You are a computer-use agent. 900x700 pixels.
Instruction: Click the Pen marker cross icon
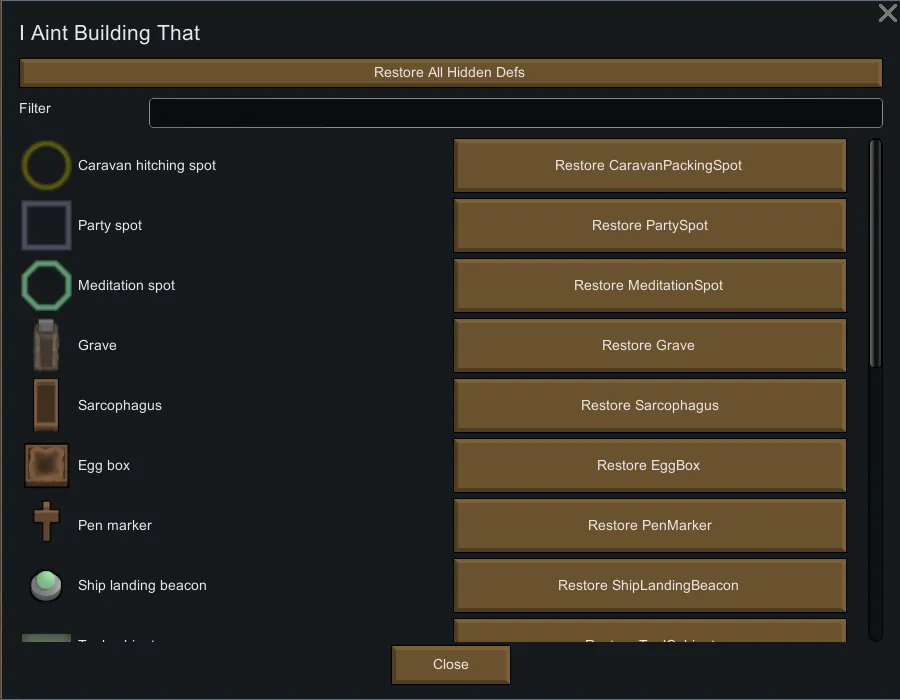(x=46, y=524)
